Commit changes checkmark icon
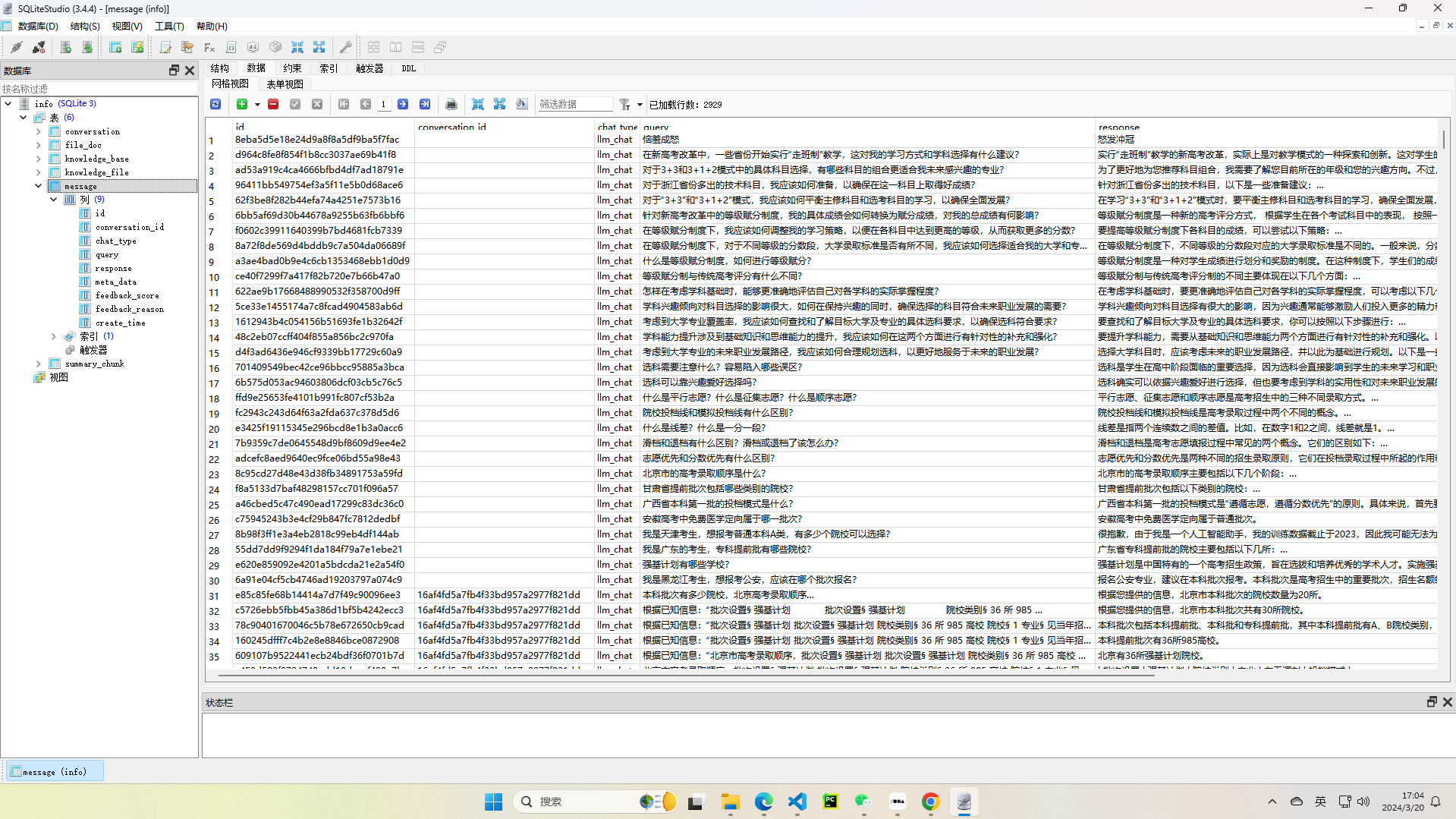The height and width of the screenshot is (819, 1456). click(295, 104)
